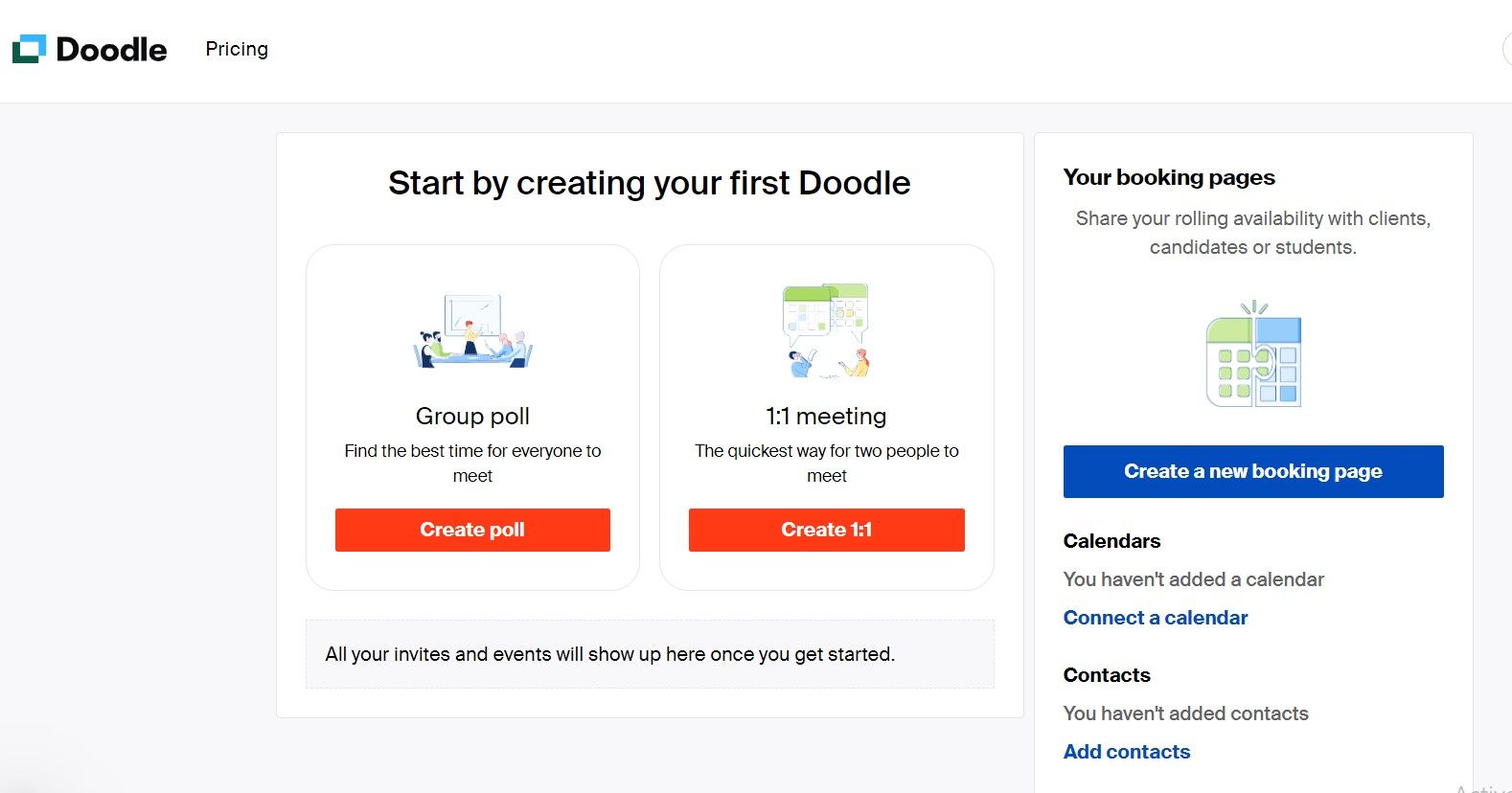This screenshot has width=1512, height=793.
Task: Click the partially visible profile circle in header
Action: pyautogui.click(x=1507, y=50)
